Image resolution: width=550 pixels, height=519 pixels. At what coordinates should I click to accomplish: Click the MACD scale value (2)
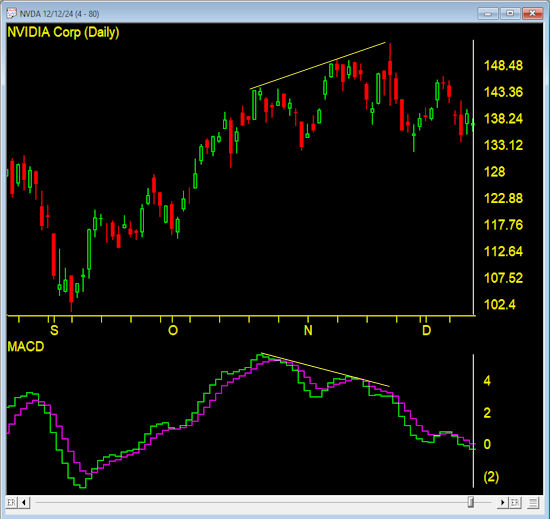(491, 477)
